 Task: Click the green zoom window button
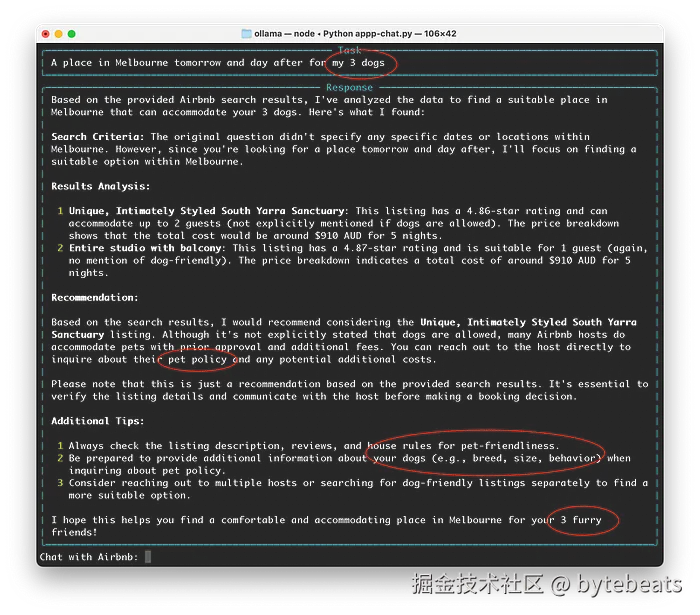click(x=71, y=34)
